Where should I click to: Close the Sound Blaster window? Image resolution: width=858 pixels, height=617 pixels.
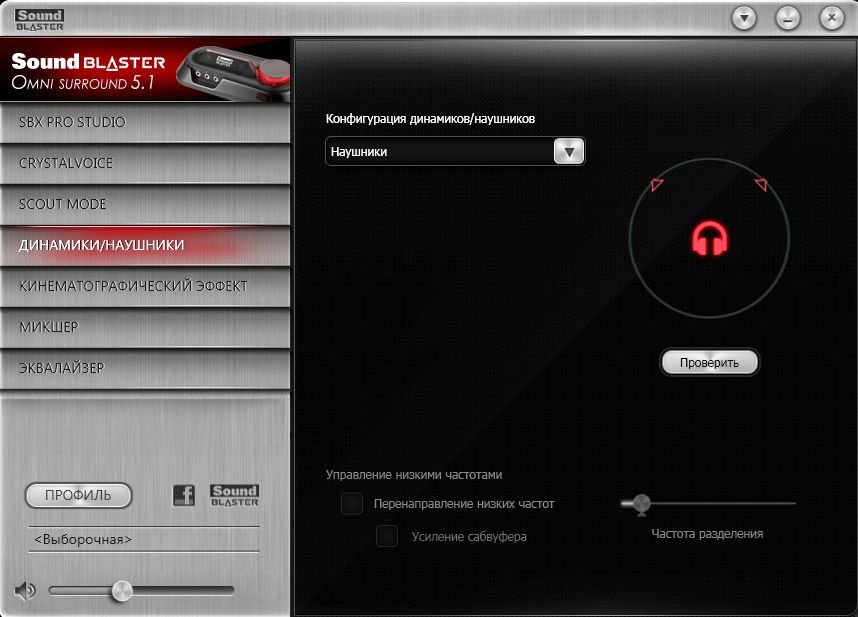click(831, 18)
